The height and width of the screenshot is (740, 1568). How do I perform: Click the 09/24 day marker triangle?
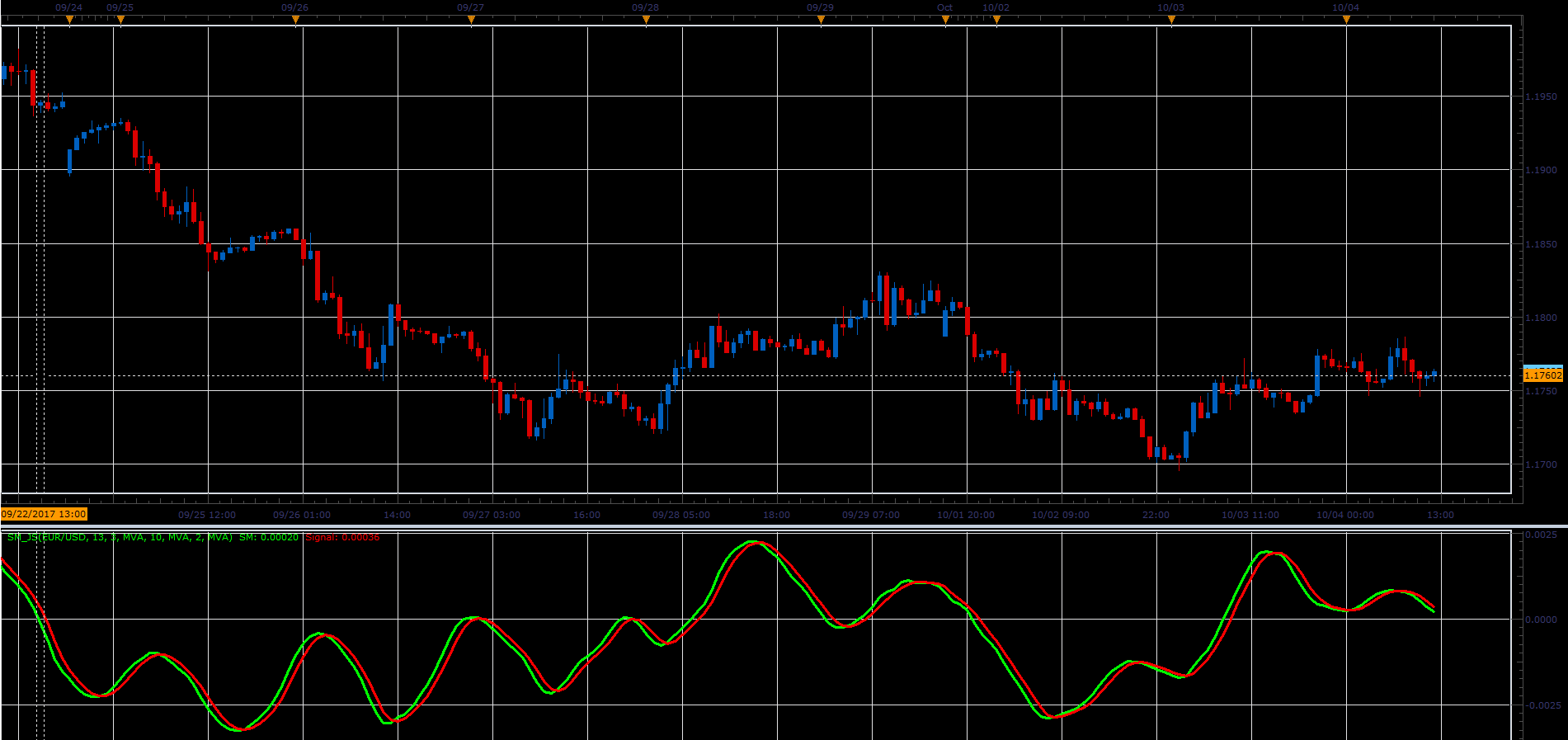[x=69, y=20]
